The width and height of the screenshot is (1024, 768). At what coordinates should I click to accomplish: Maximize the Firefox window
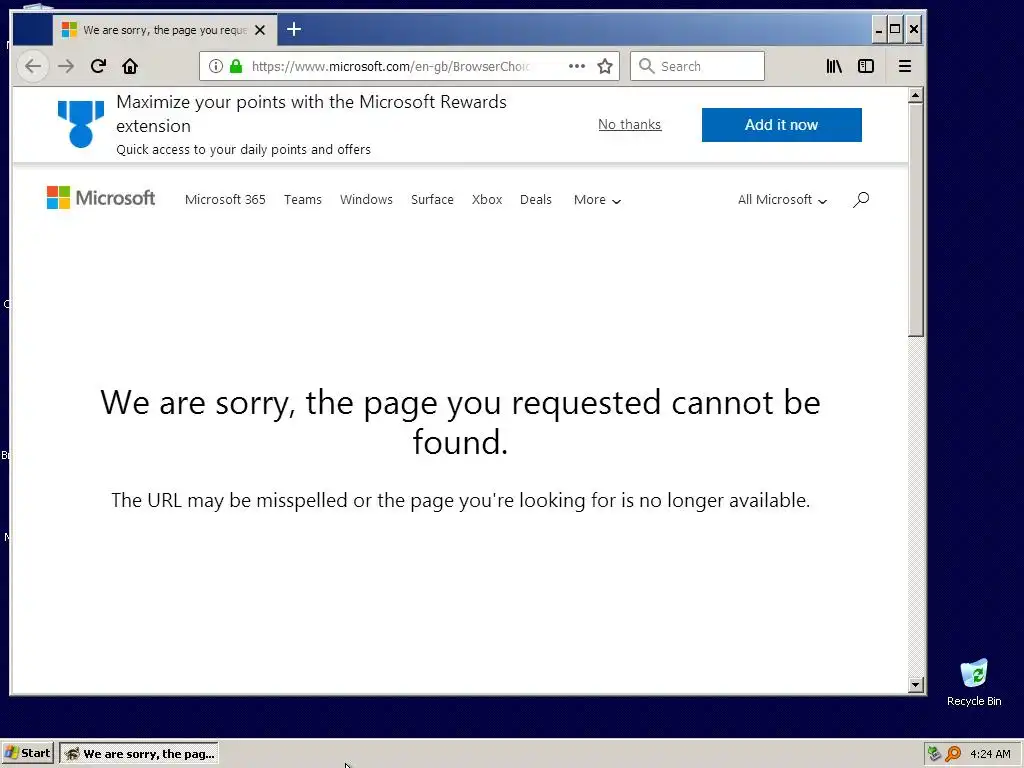(x=895, y=29)
